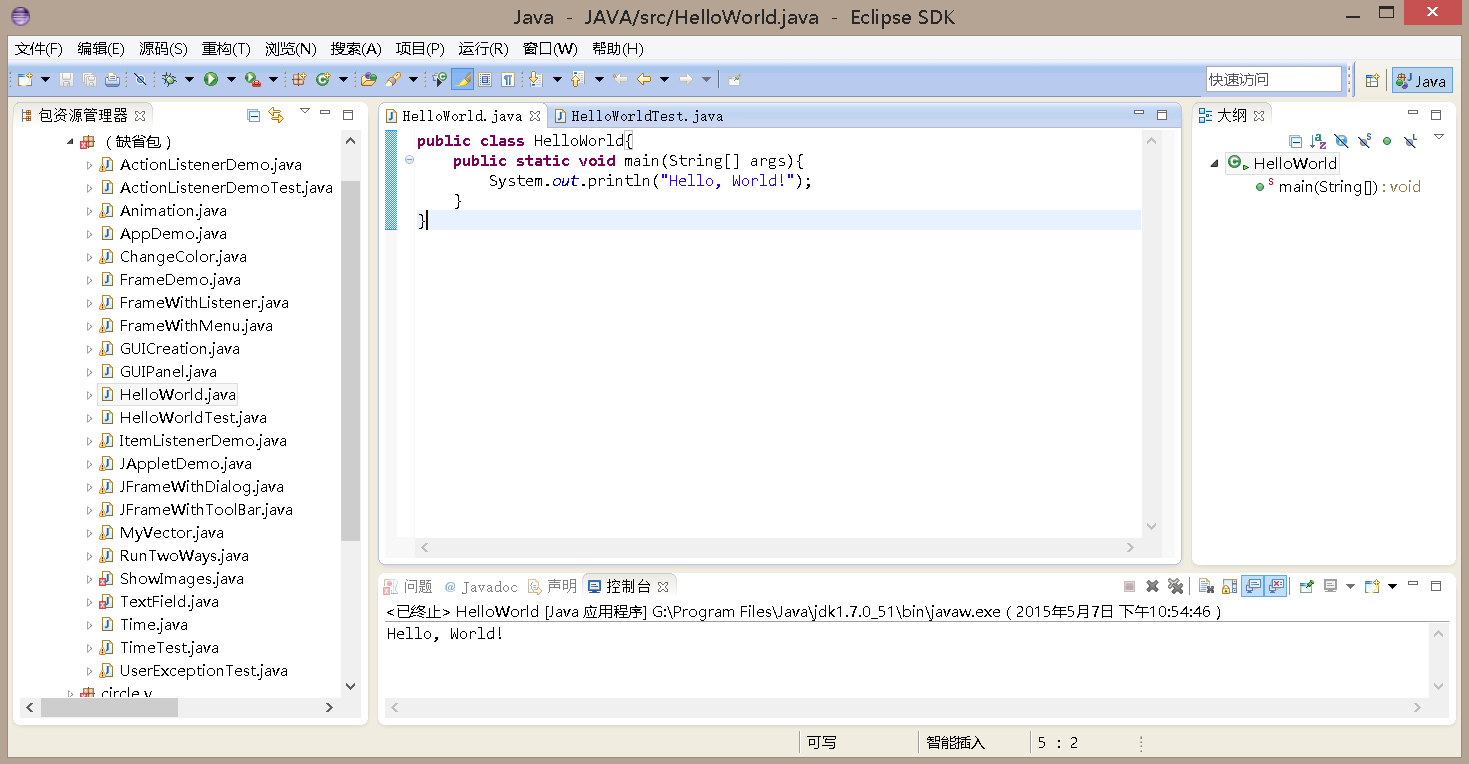Open the Back navigation history dropdown
Screen dimensions: 1469x764
pyautogui.click(x=664, y=79)
